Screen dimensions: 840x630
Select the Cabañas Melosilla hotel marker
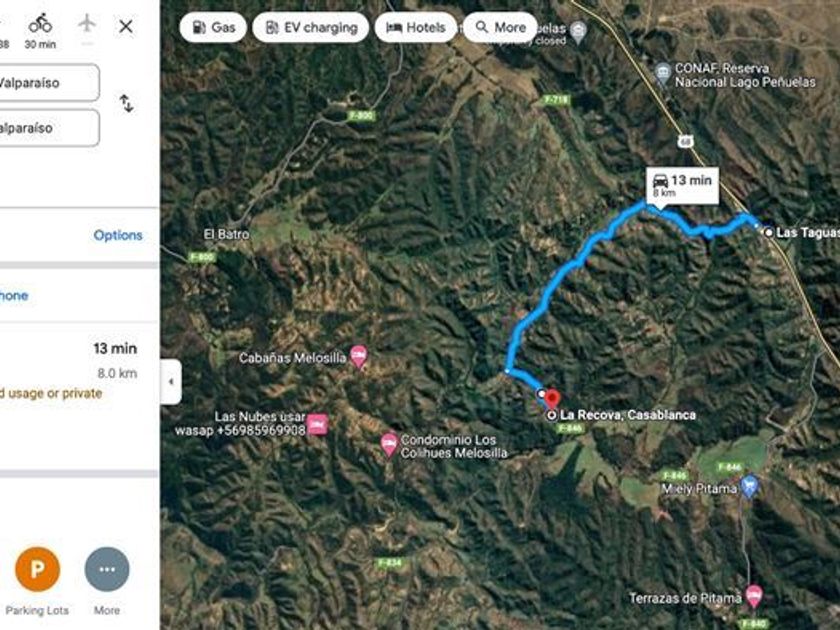coord(358,356)
